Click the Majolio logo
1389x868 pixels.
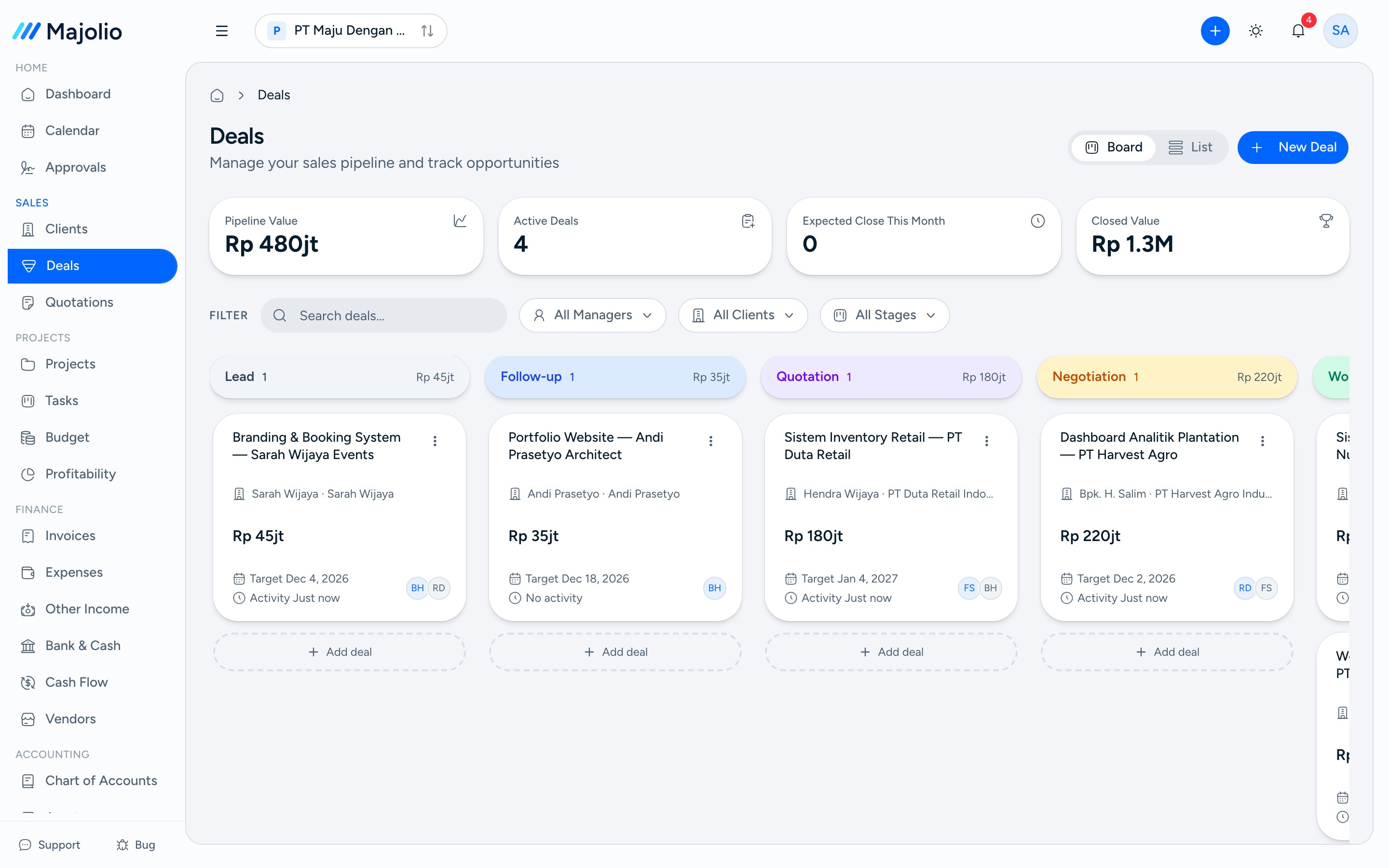click(67, 31)
